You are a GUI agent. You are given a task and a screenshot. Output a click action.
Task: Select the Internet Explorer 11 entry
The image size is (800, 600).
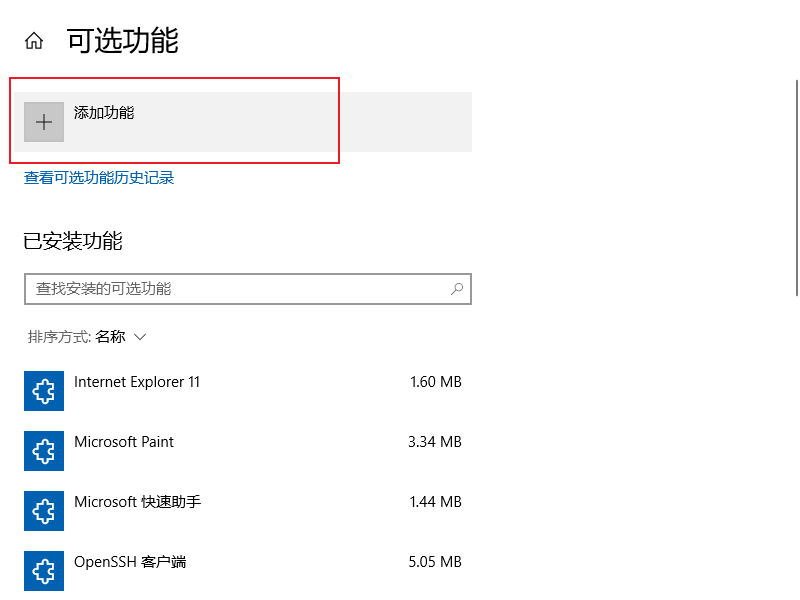click(243, 391)
